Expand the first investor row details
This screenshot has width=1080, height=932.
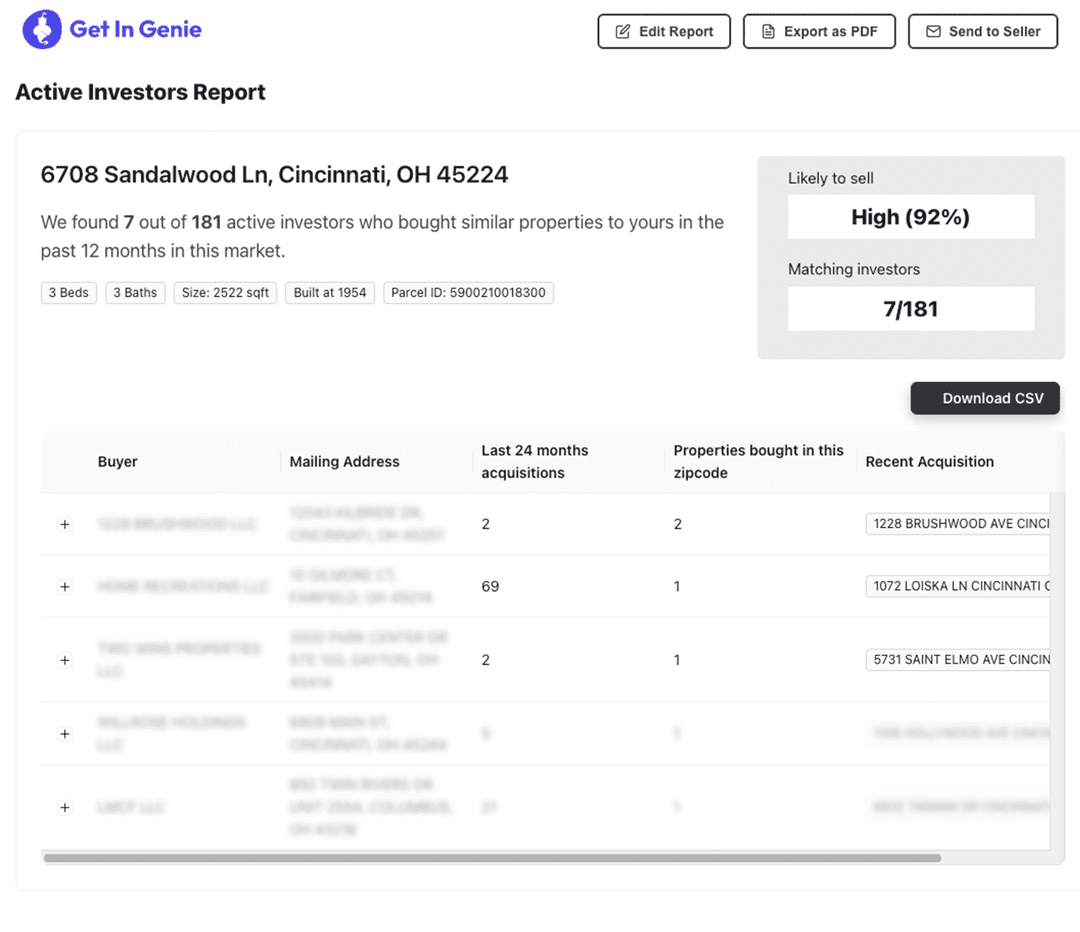click(64, 524)
